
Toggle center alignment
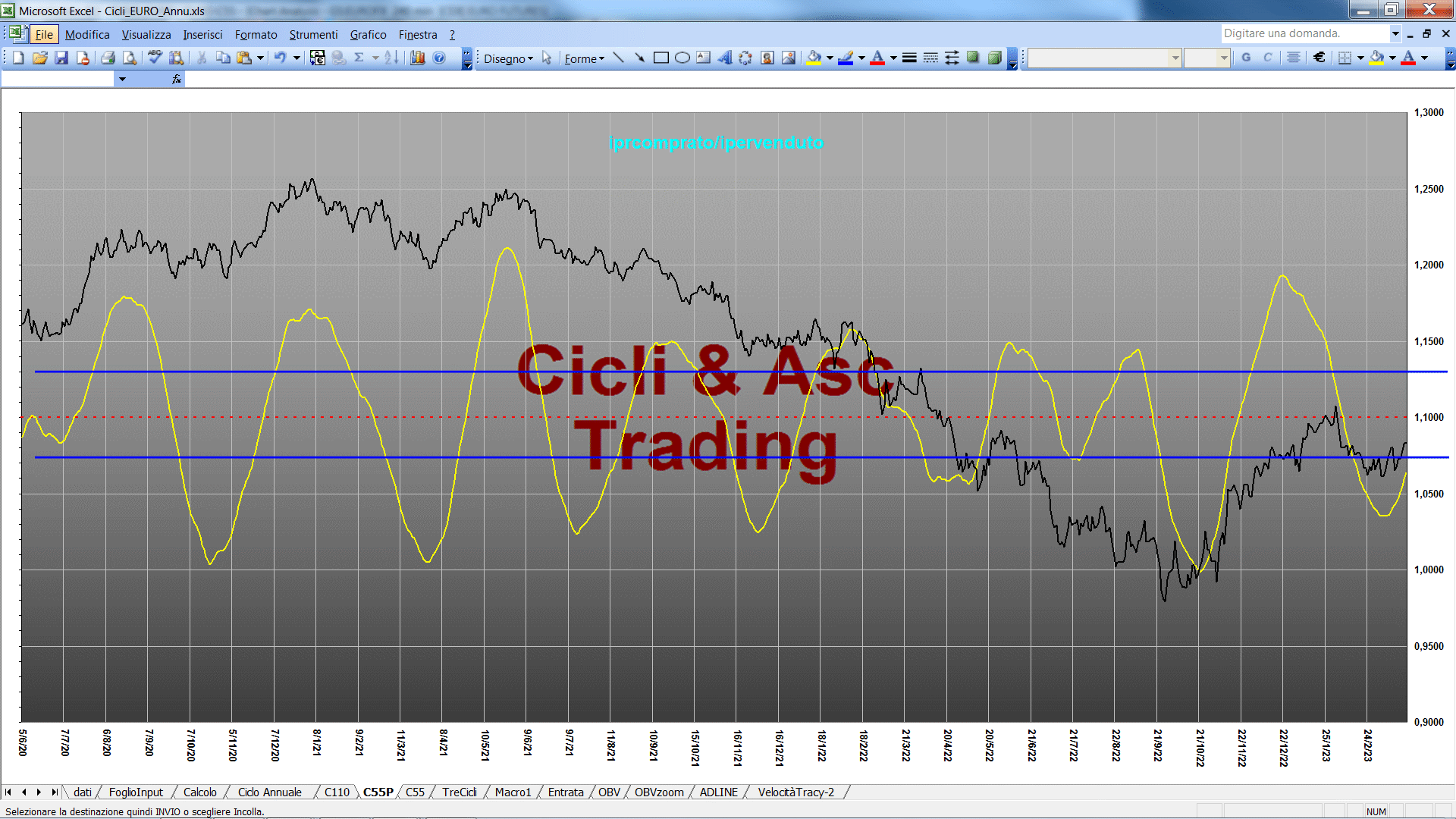pos(1294,58)
